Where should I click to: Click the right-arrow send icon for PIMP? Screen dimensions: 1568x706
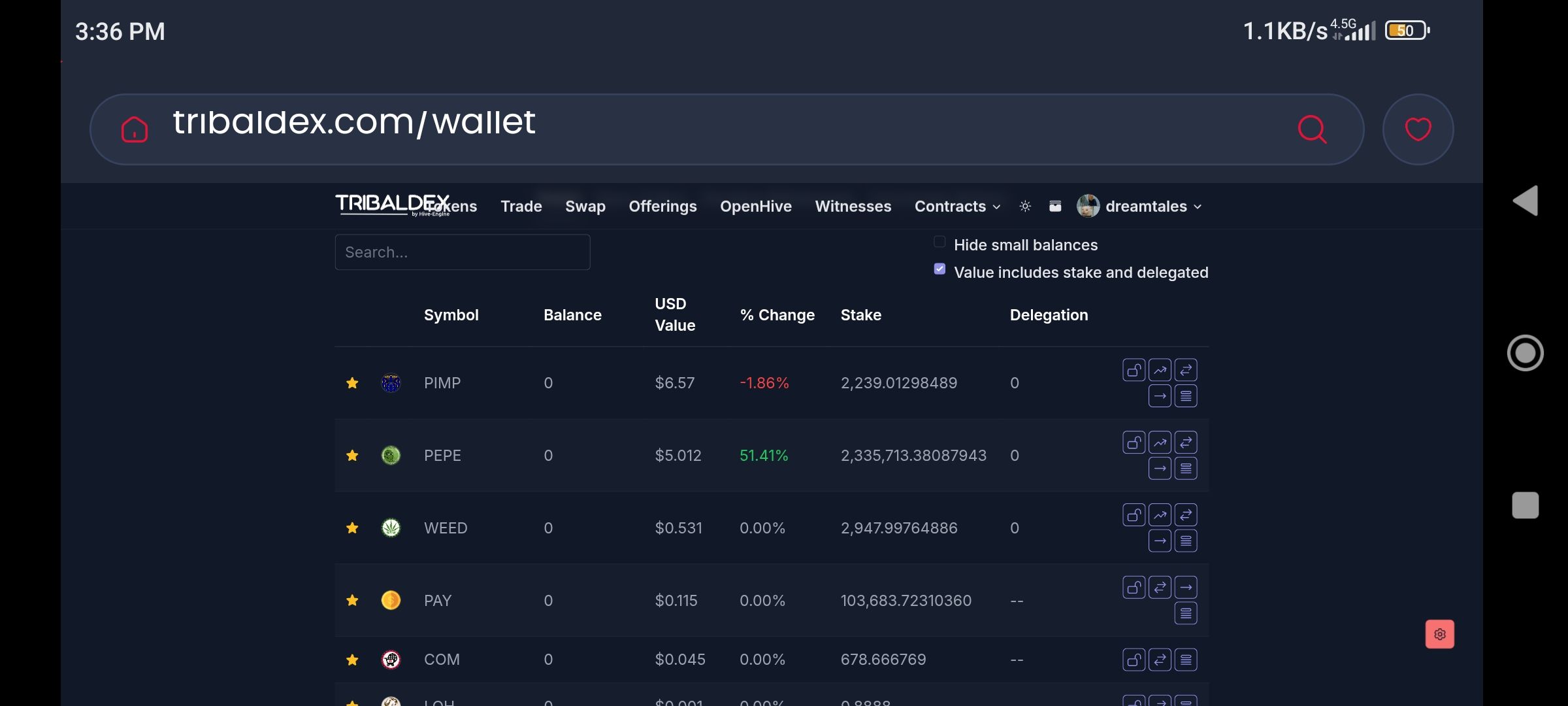(1160, 396)
